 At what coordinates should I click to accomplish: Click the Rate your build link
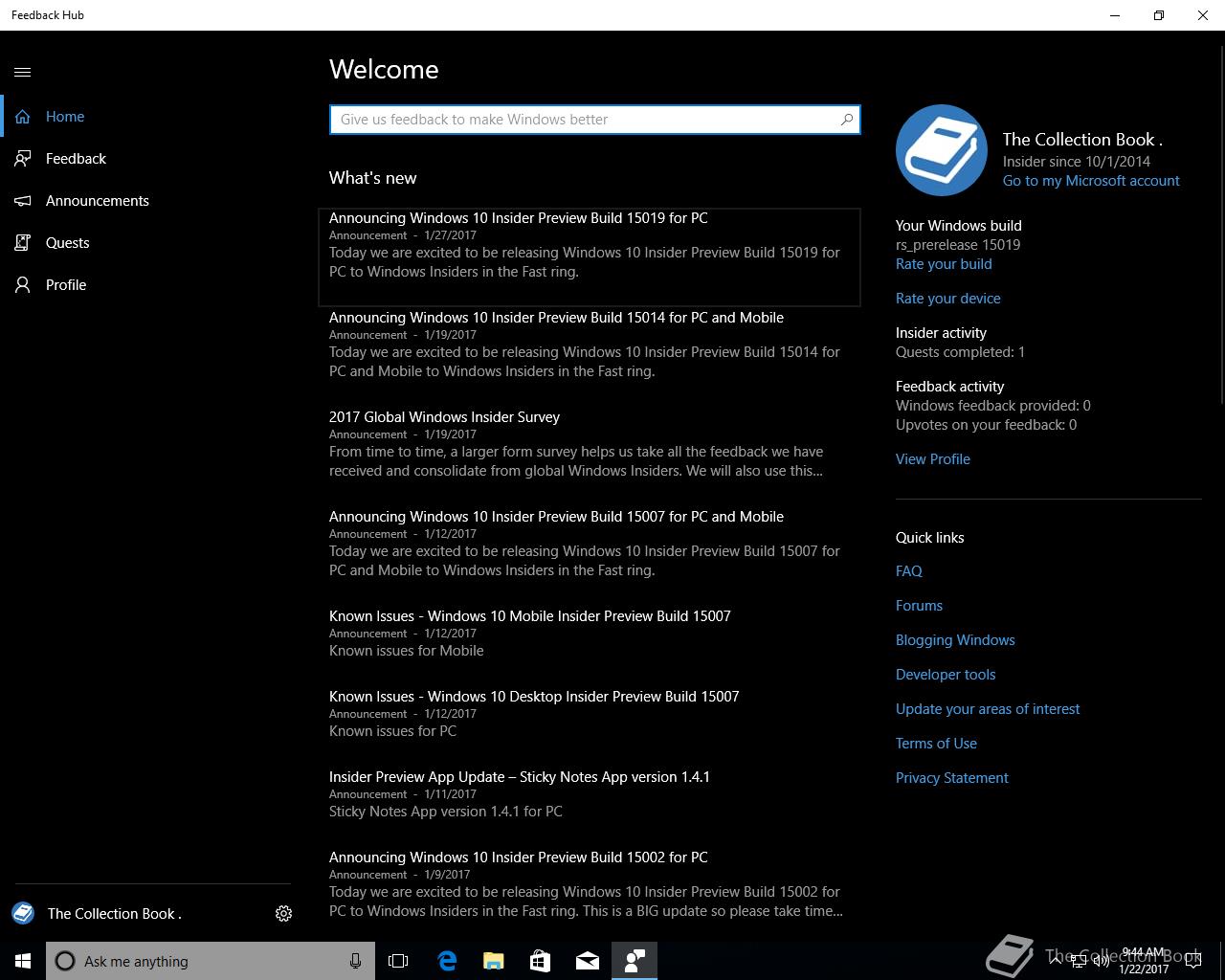tap(944, 264)
